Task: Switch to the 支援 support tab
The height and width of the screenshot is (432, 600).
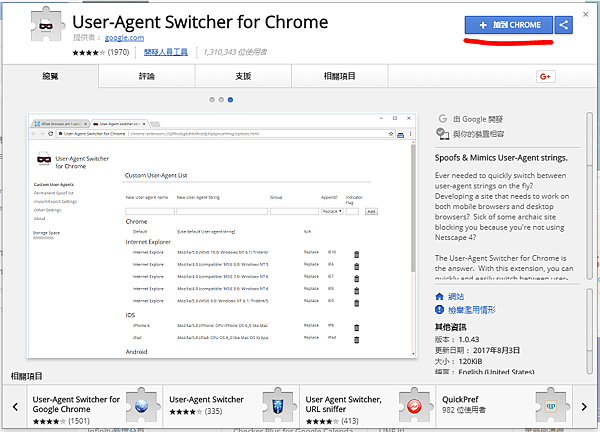Action: 243,76
